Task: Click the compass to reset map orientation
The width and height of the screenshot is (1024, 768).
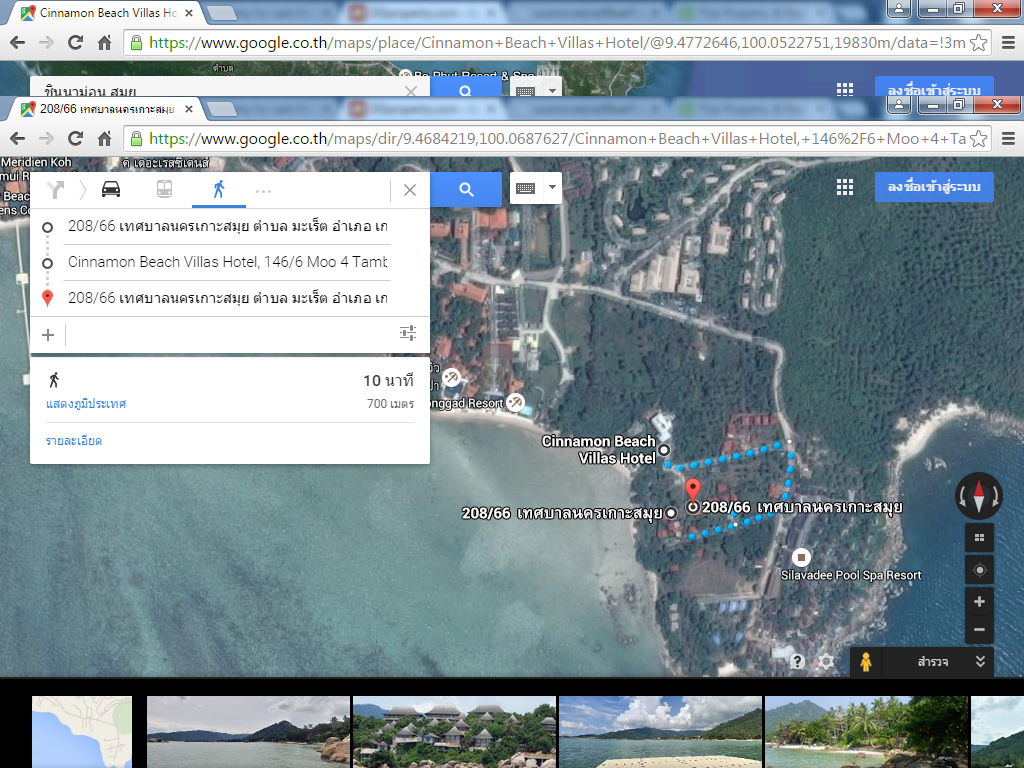Action: pos(978,496)
